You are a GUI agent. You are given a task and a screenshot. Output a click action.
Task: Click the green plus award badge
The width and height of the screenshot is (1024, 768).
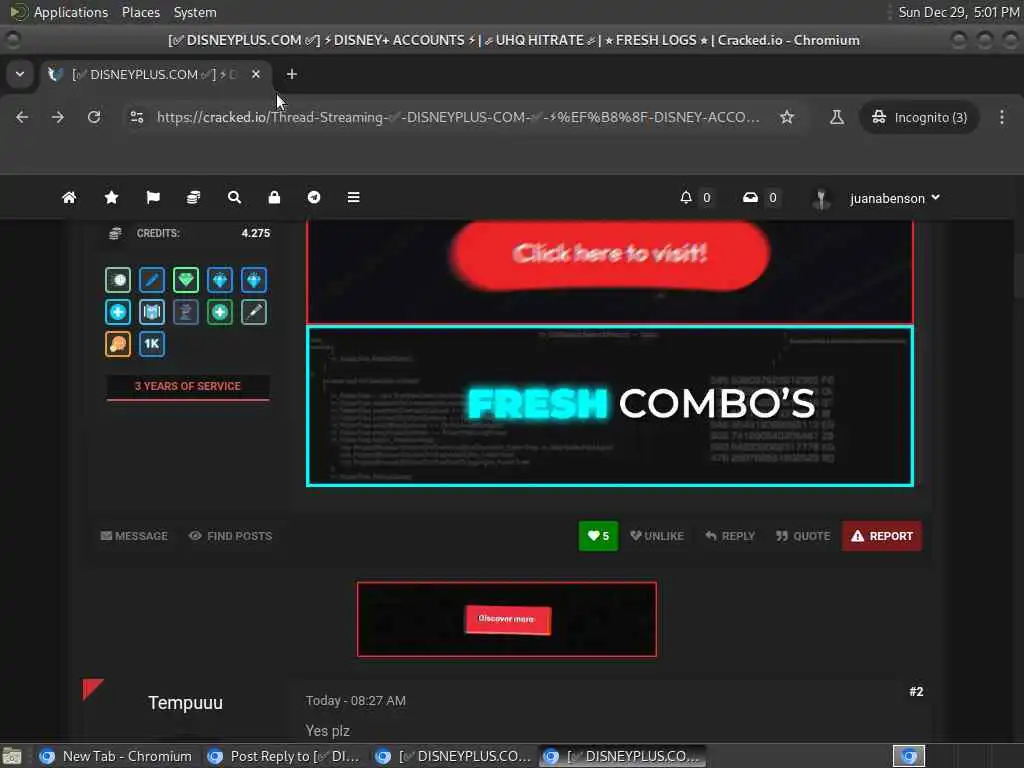click(x=220, y=312)
